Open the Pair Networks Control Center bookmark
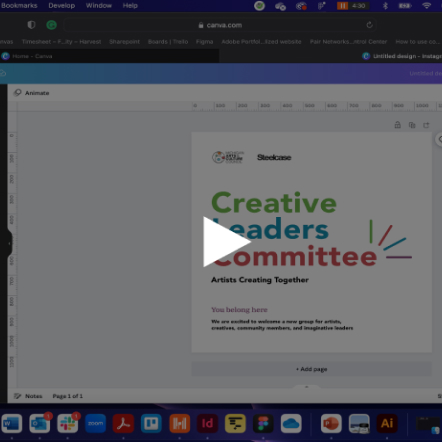This screenshot has width=442, height=442. tap(348, 42)
